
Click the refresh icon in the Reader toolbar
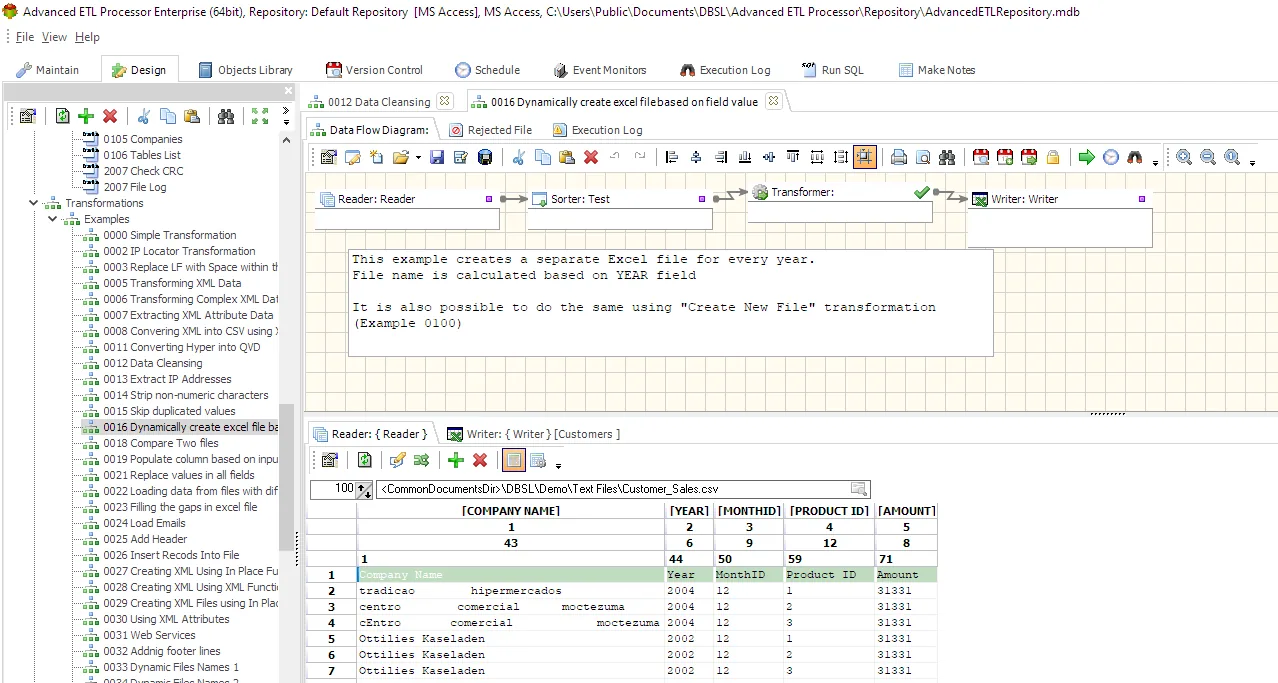pyautogui.click(x=365, y=460)
